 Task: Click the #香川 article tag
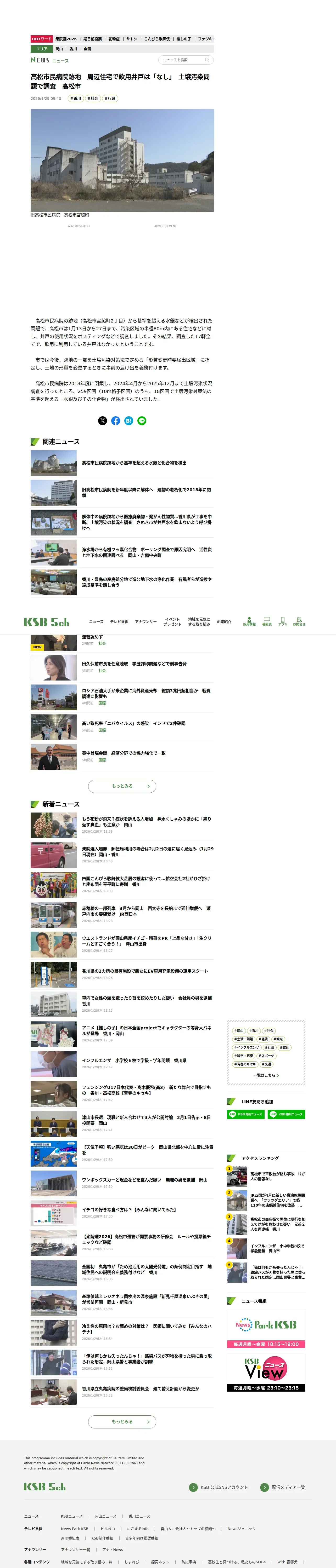(76, 99)
